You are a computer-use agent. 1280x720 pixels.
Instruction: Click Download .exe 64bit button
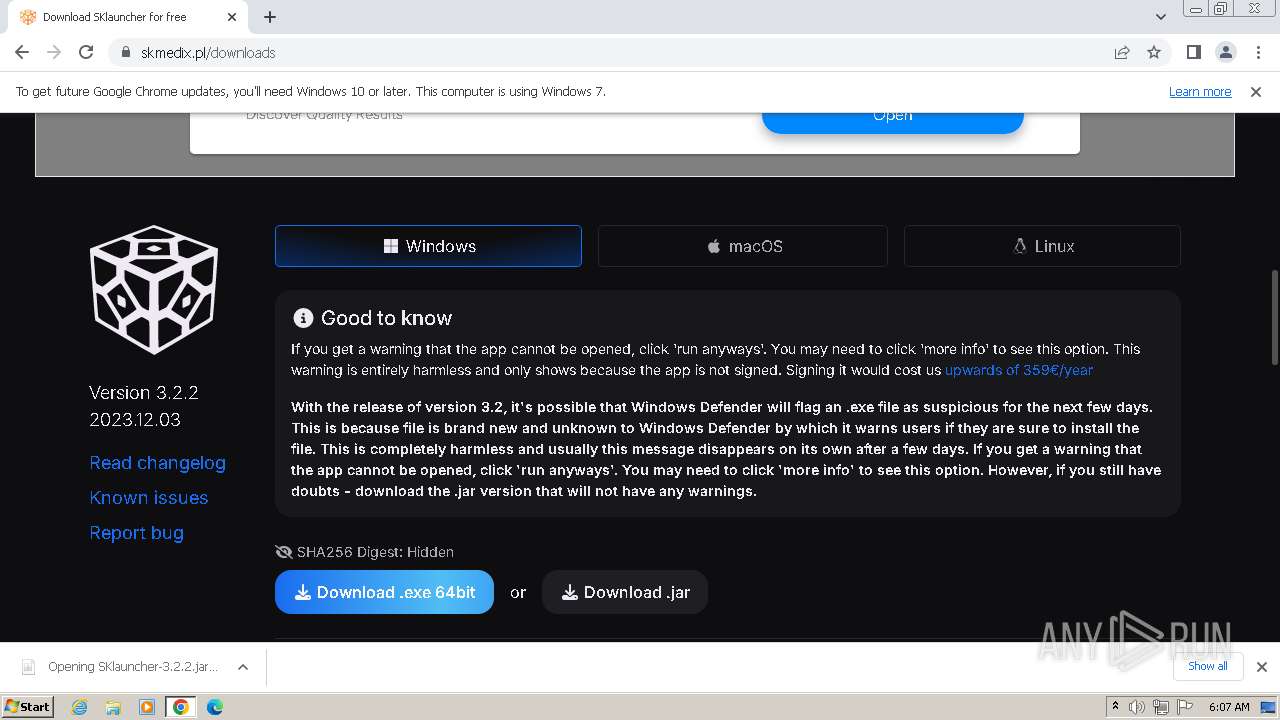pos(384,592)
